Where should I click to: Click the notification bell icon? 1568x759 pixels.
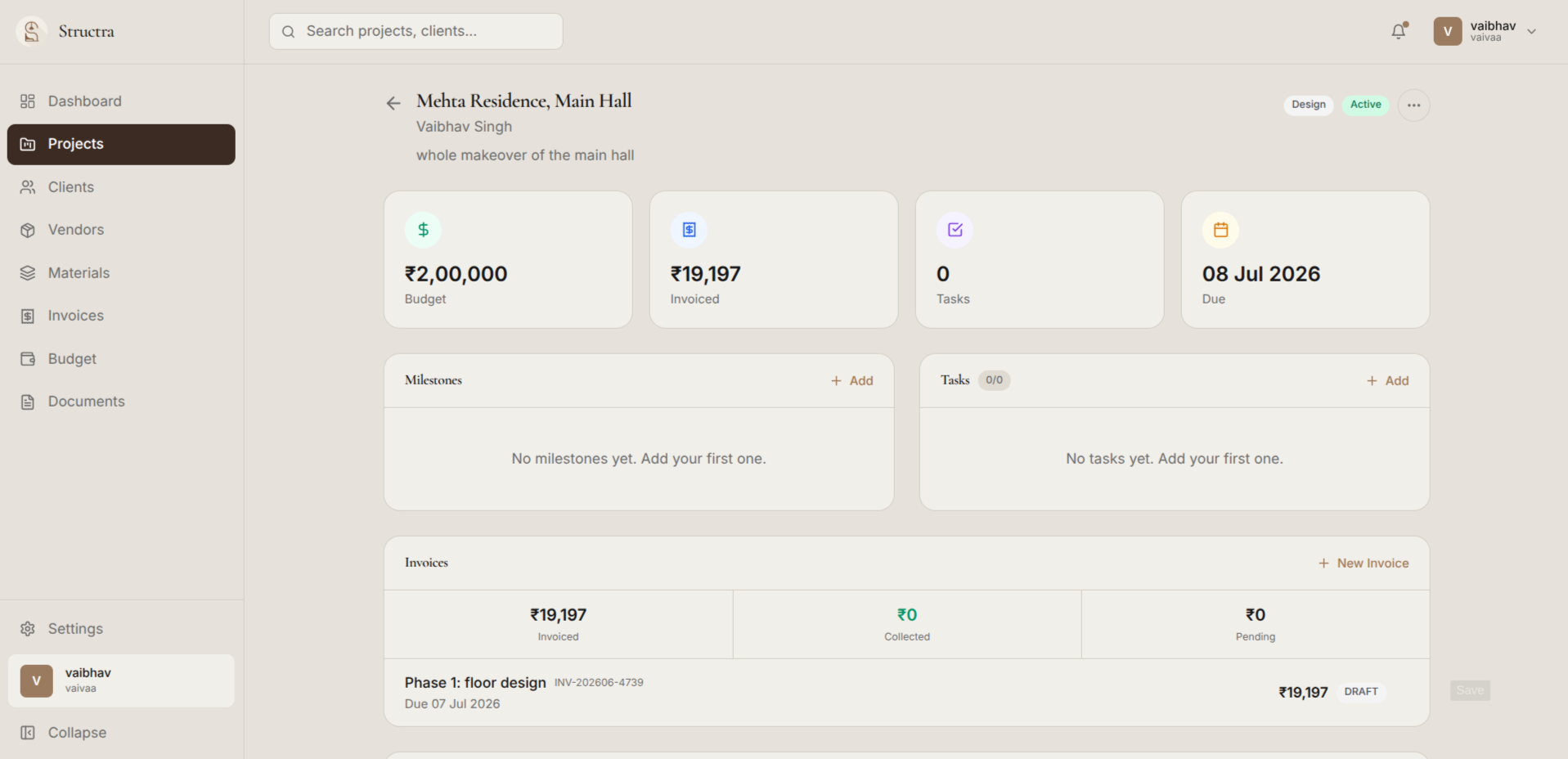point(1399,31)
